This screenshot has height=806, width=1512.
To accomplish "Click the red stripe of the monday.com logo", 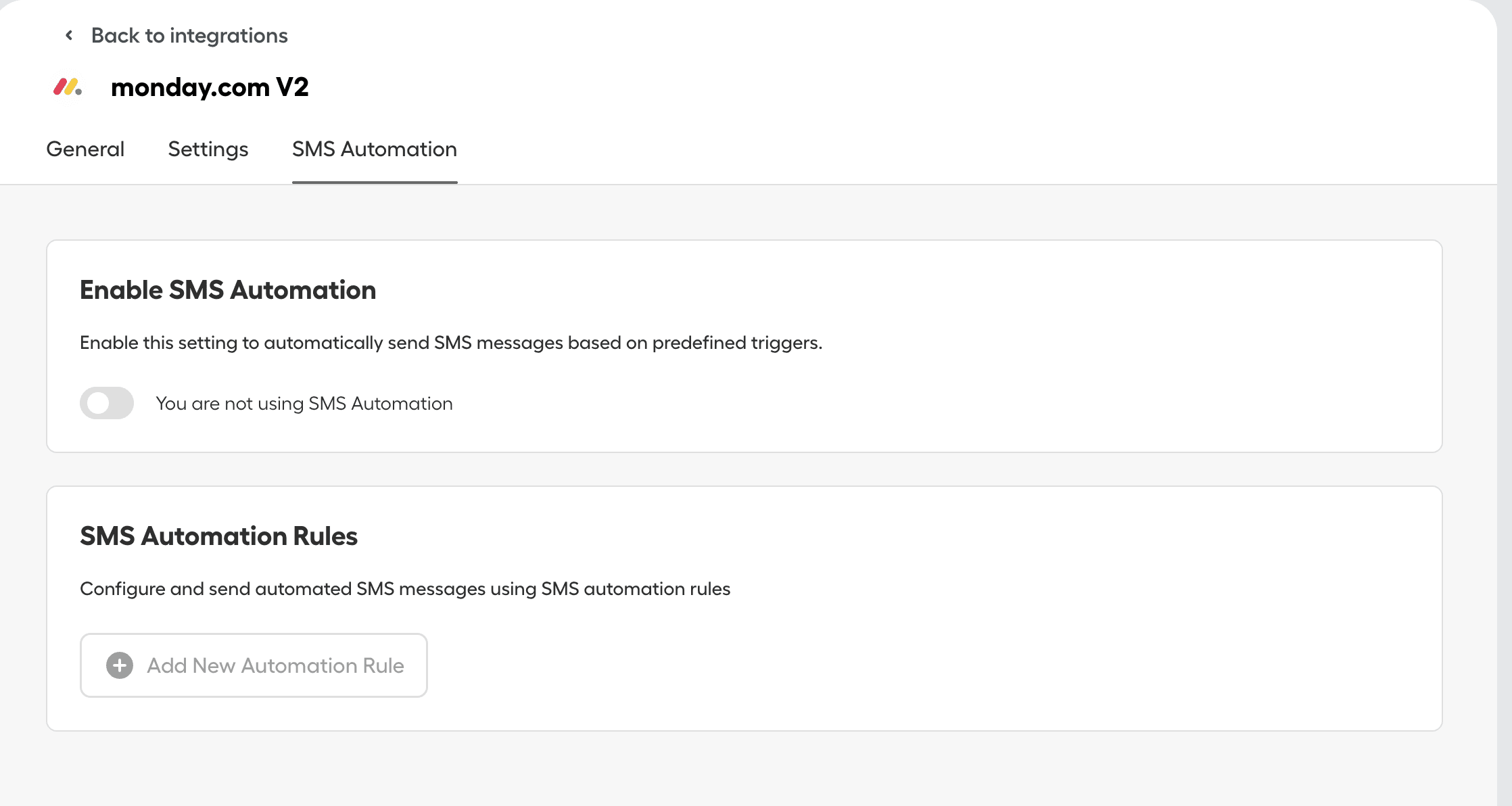I will click(61, 87).
